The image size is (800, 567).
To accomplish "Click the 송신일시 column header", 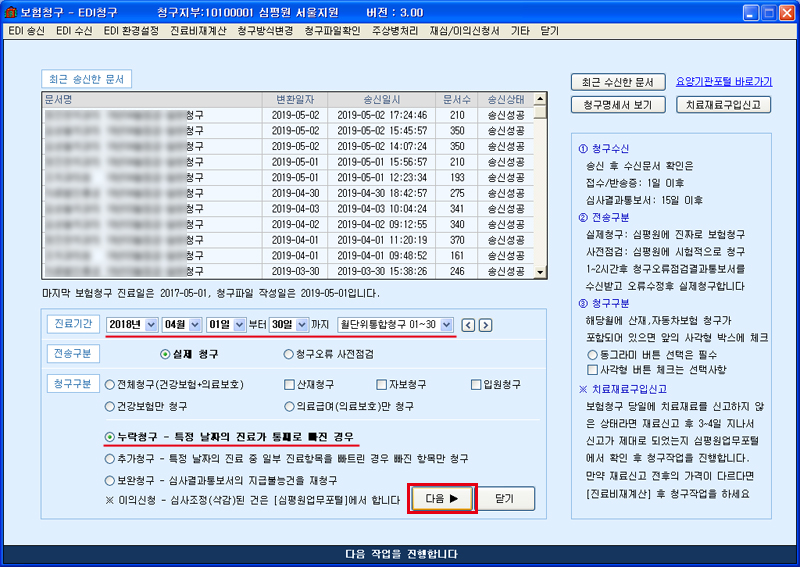I will pos(383,100).
